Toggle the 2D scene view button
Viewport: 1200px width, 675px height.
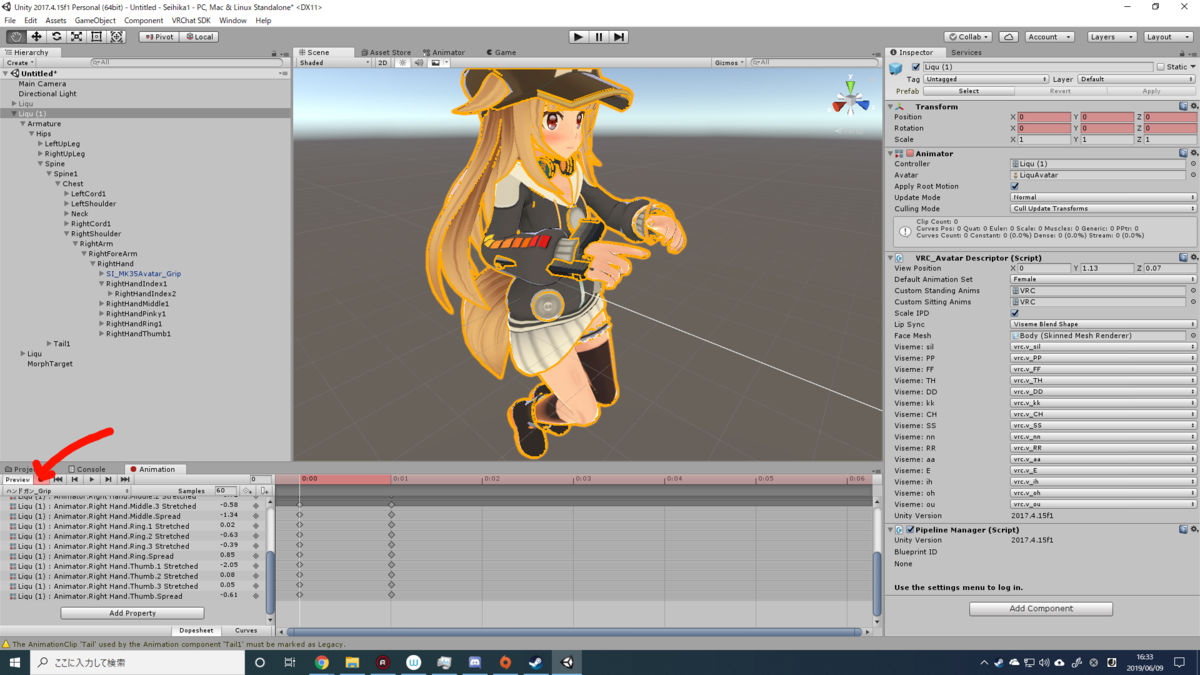(382, 62)
